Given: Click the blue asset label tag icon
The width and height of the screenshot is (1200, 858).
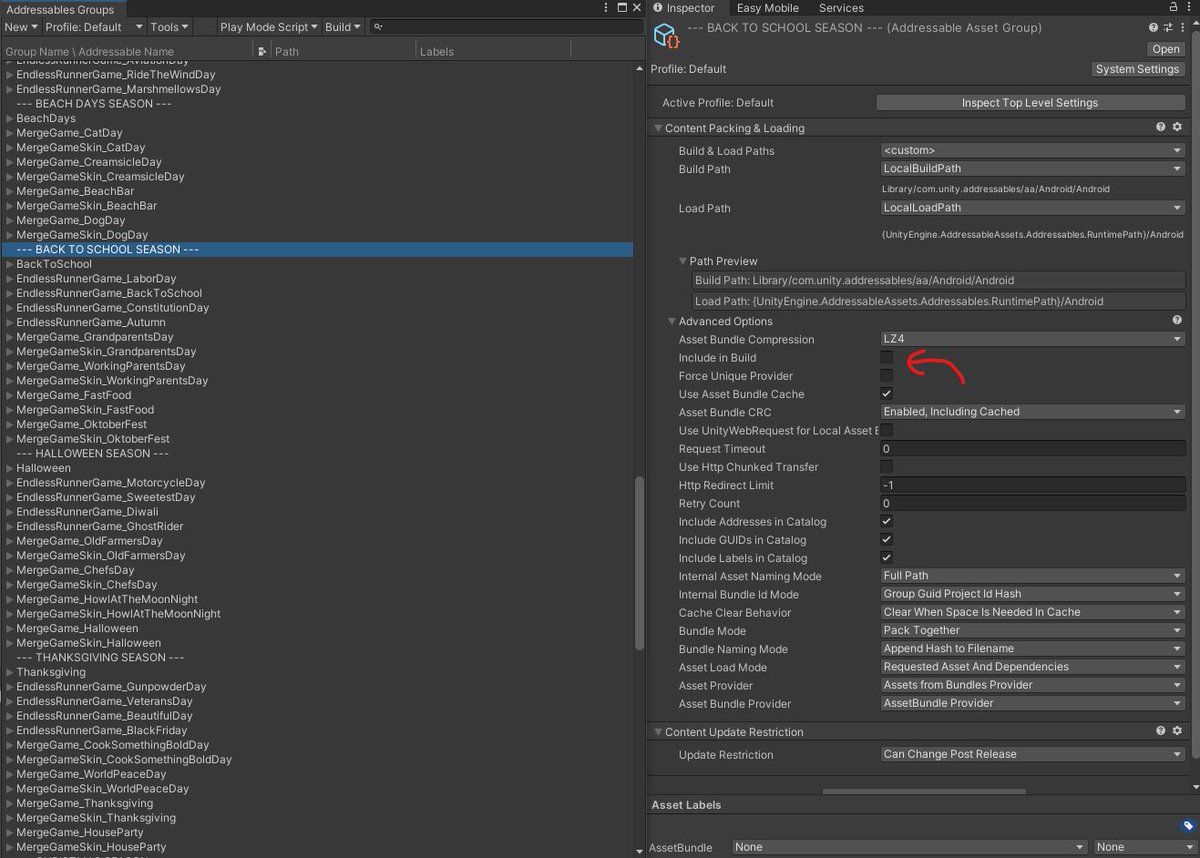Looking at the screenshot, I should pos(1188,826).
